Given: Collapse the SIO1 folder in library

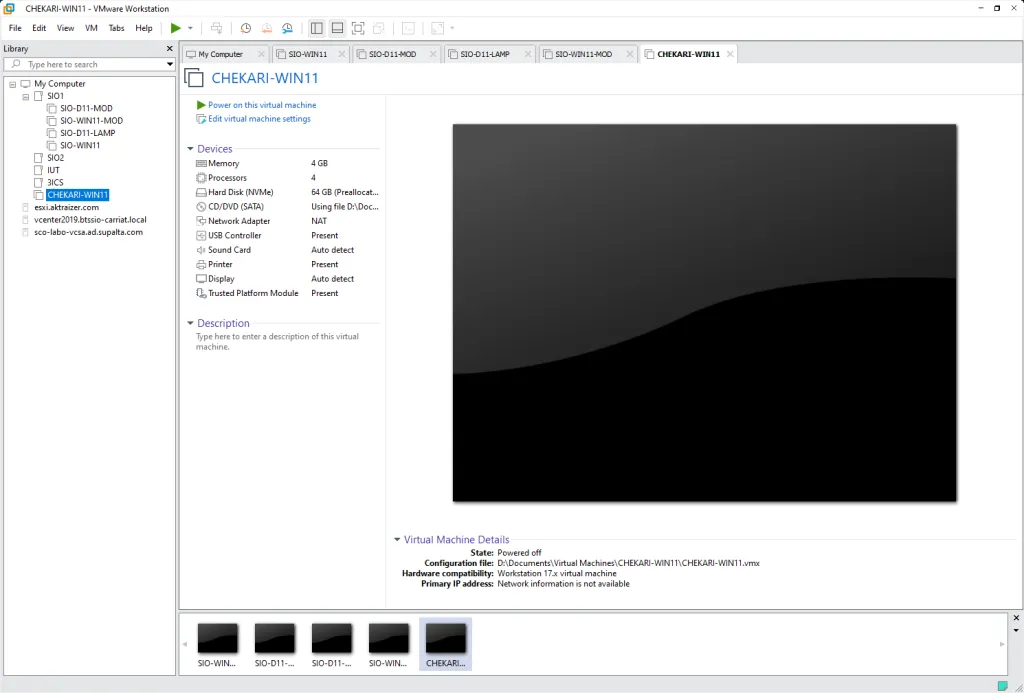Looking at the screenshot, I should pos(26,96).
